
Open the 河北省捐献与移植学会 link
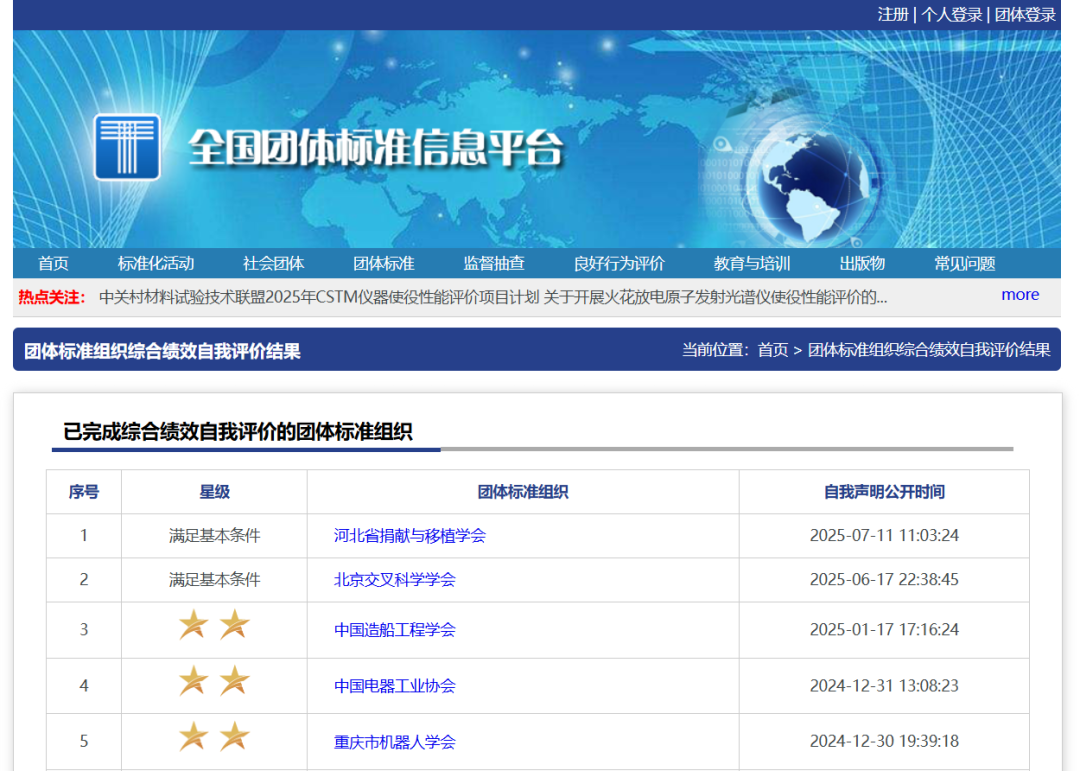click(410, 536)
